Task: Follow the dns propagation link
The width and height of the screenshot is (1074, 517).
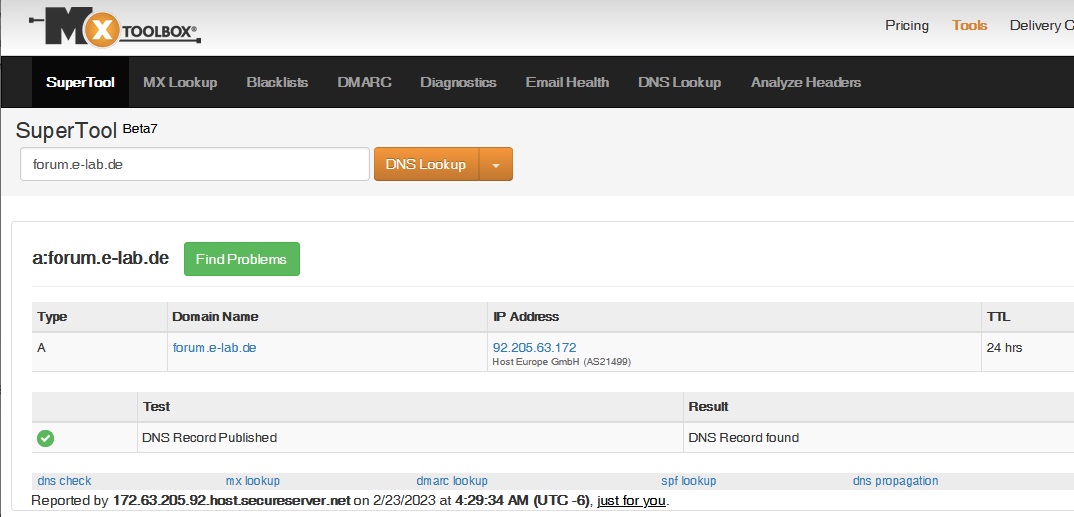Action: tap(895, 481)
